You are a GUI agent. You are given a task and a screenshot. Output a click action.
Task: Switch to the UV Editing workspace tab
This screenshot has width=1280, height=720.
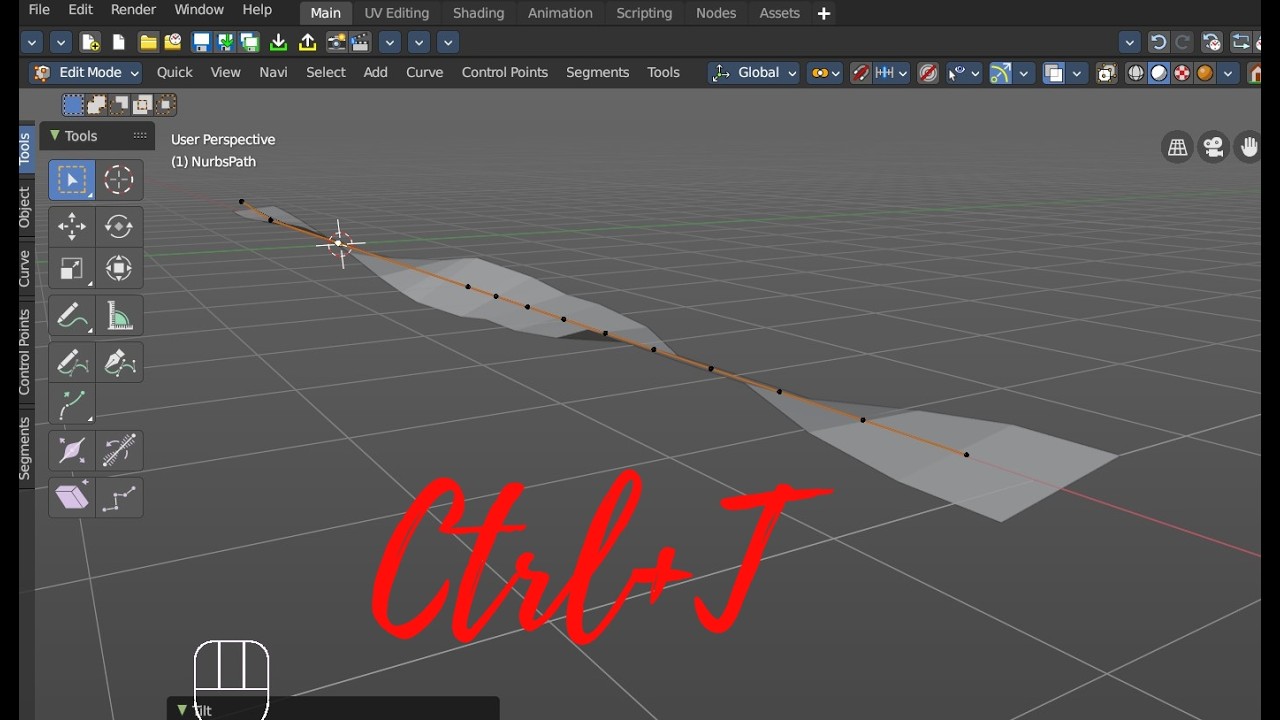(397, 13)
